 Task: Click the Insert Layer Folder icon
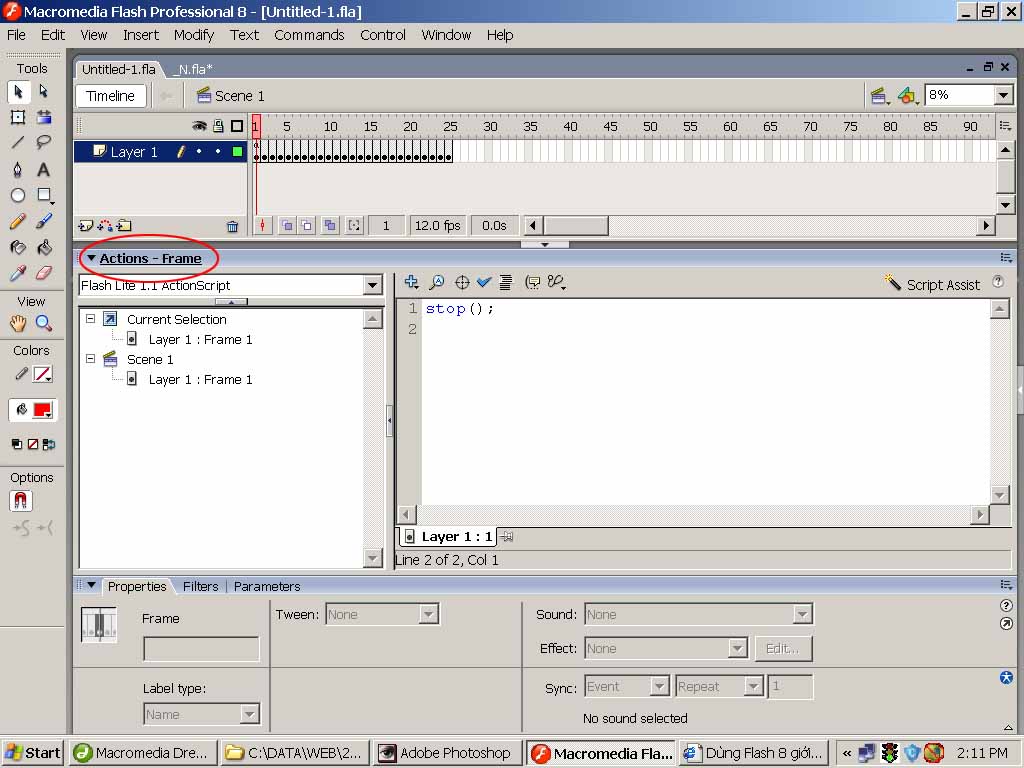coord(124,226)
